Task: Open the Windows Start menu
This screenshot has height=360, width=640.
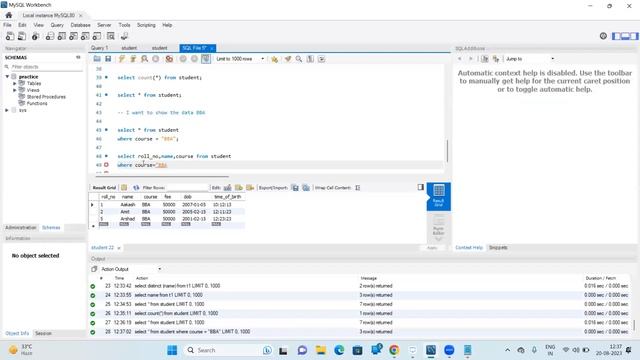Action: click(x=172, y=350)
